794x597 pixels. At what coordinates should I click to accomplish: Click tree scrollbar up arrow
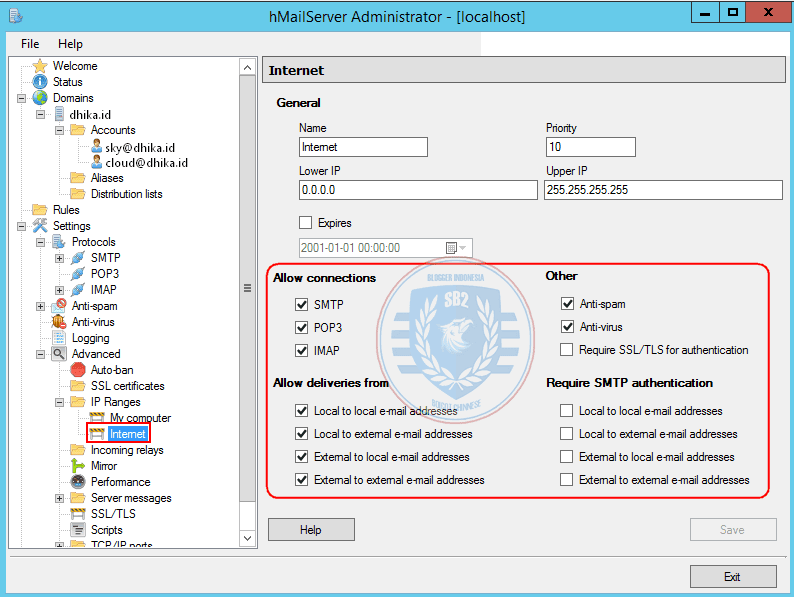pyautogui.click(x=247, y=67)
